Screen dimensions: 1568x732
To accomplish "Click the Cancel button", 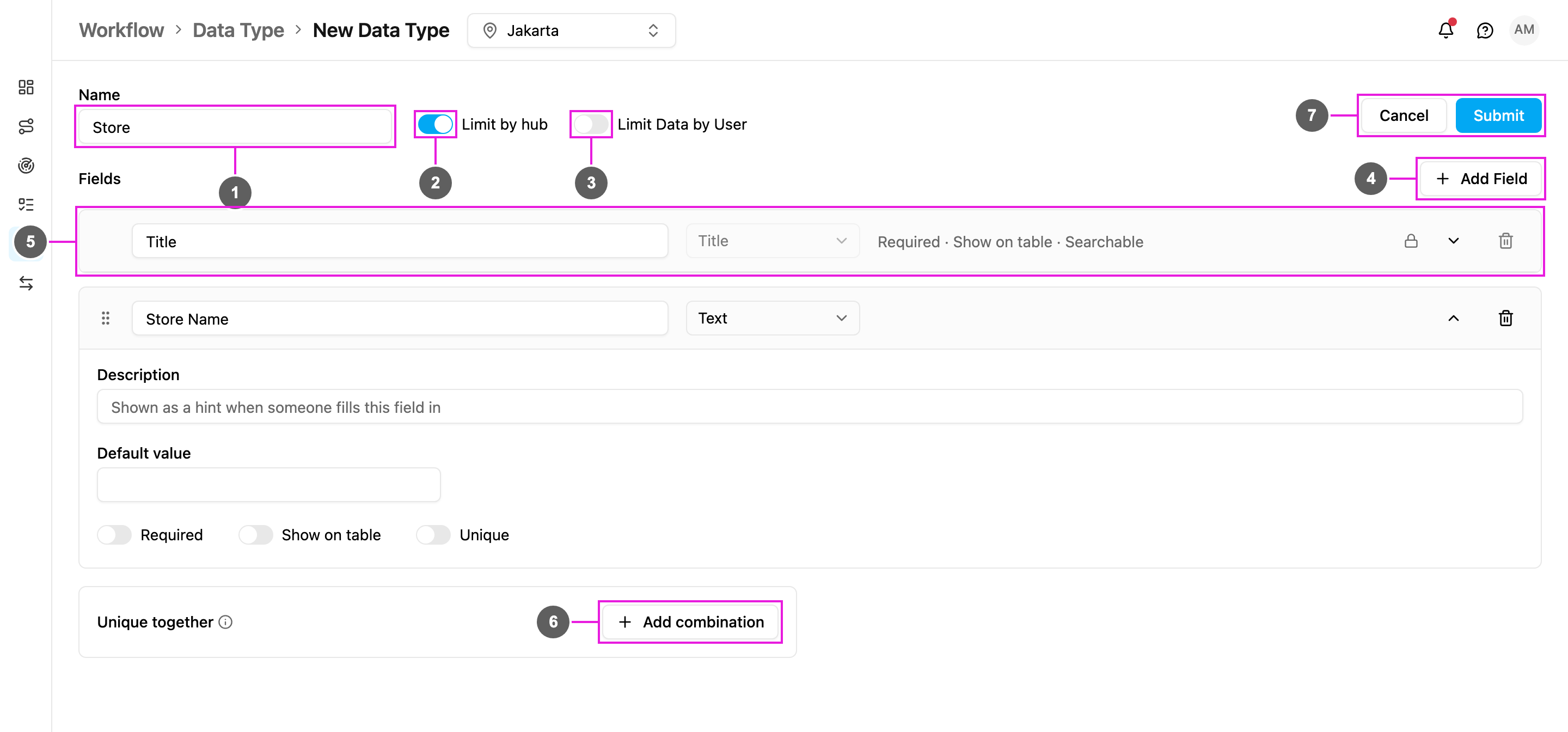I will pyautogui.click(x=1404, y=115).
